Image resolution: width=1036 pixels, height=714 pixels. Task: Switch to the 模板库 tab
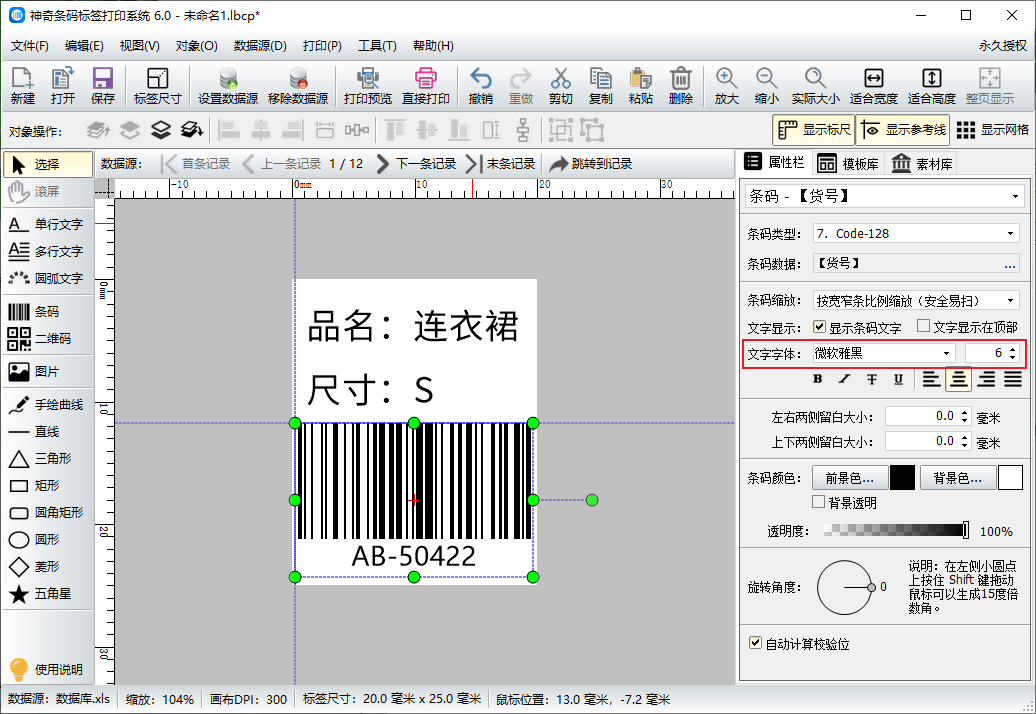pos(849,163)
